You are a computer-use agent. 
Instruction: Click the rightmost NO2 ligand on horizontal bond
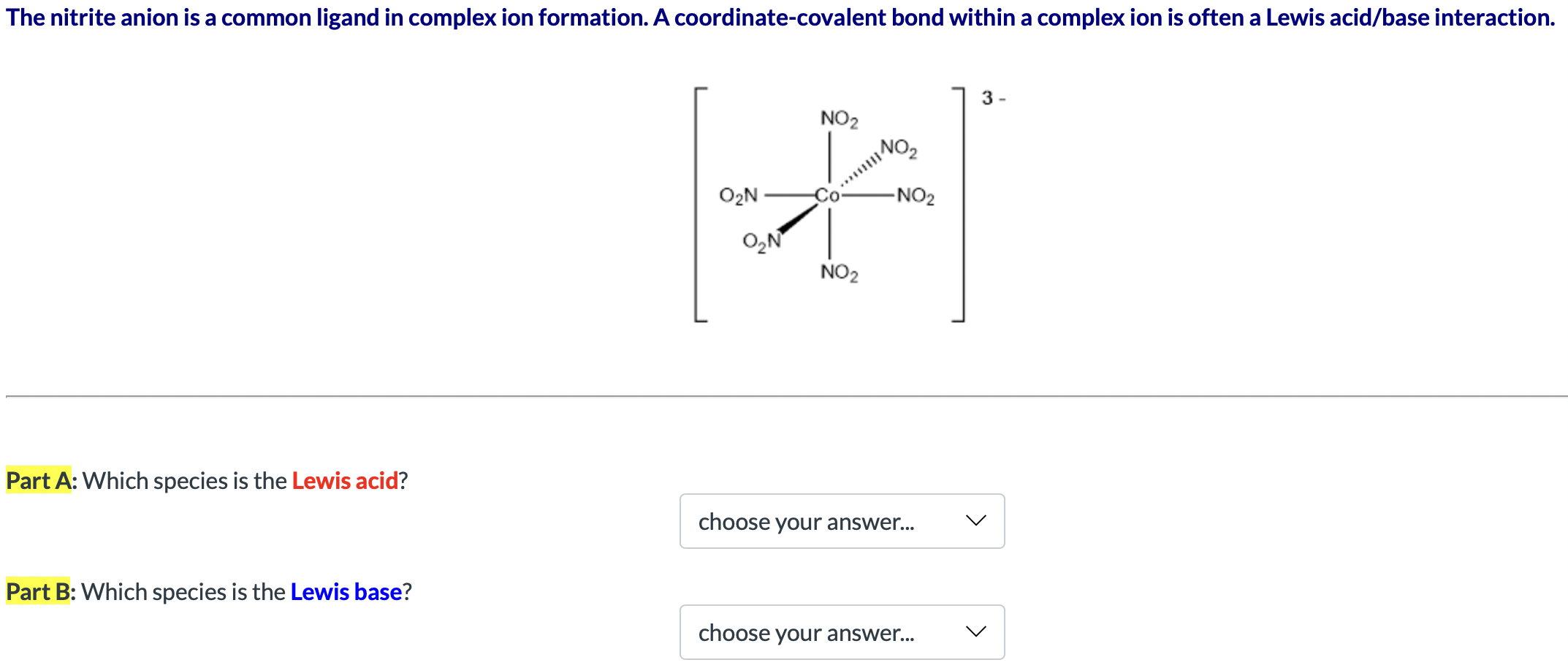916,196
